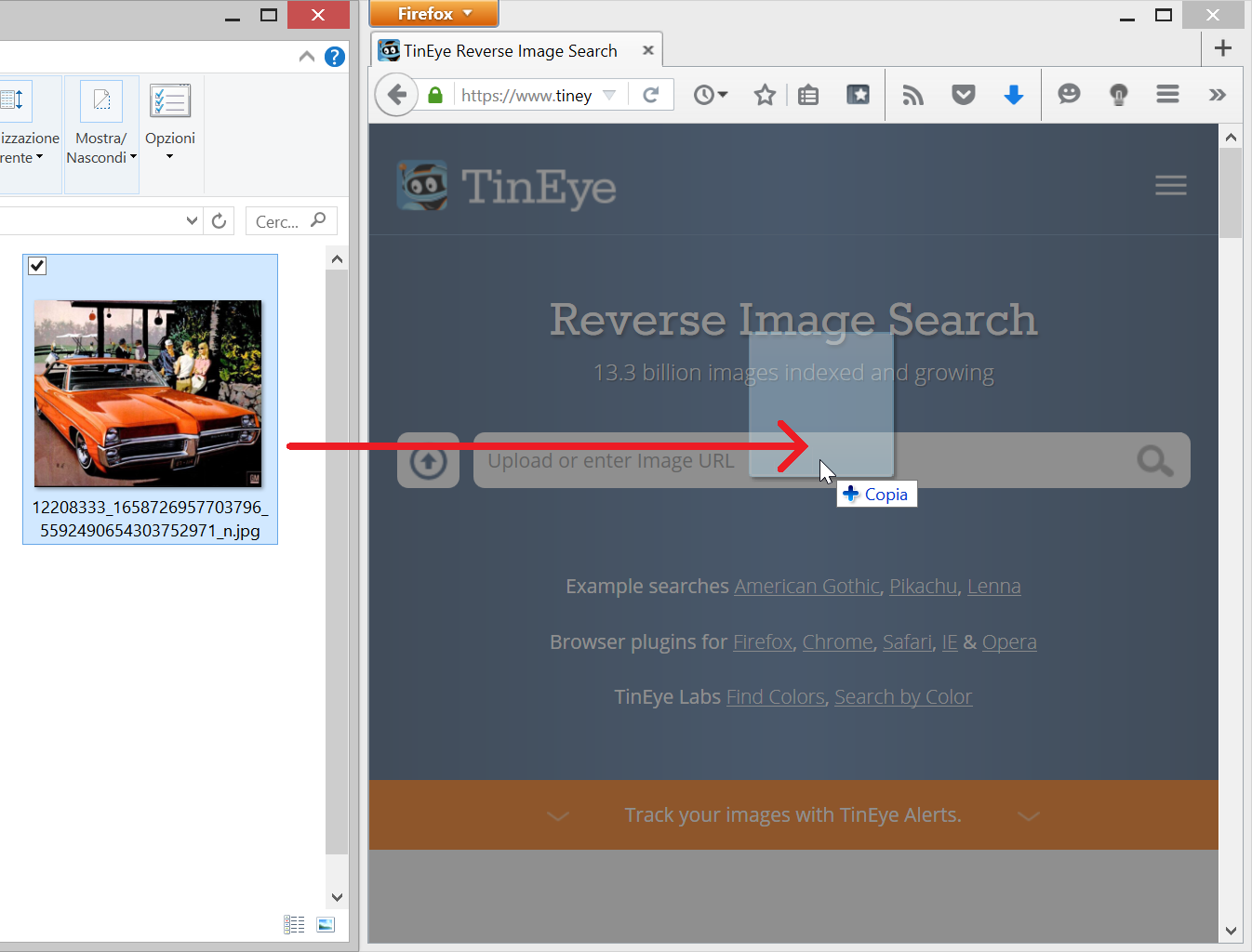The height and width of the screenshot is (952, 1252).
Task: Show more toolbar items via double chevron
Action: 1217,95
